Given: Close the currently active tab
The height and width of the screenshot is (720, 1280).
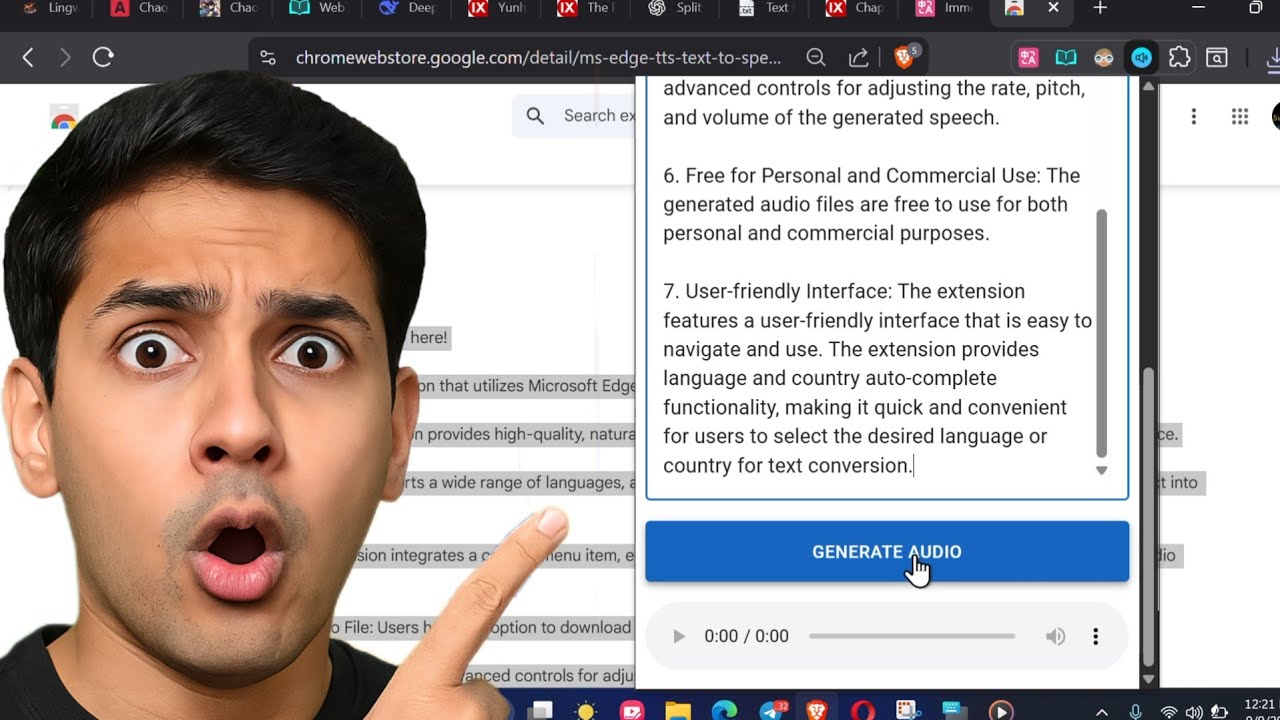Looking at the screenshot, I should 1053,8.
